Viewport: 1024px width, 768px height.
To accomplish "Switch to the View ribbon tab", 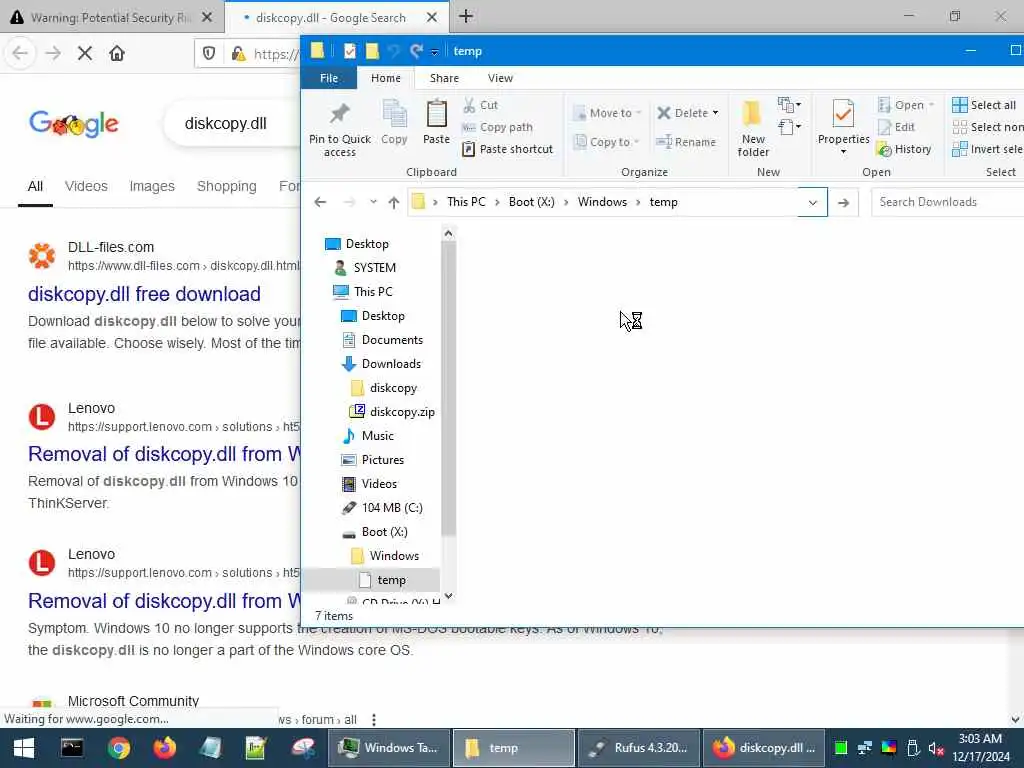I will point(500,78).
